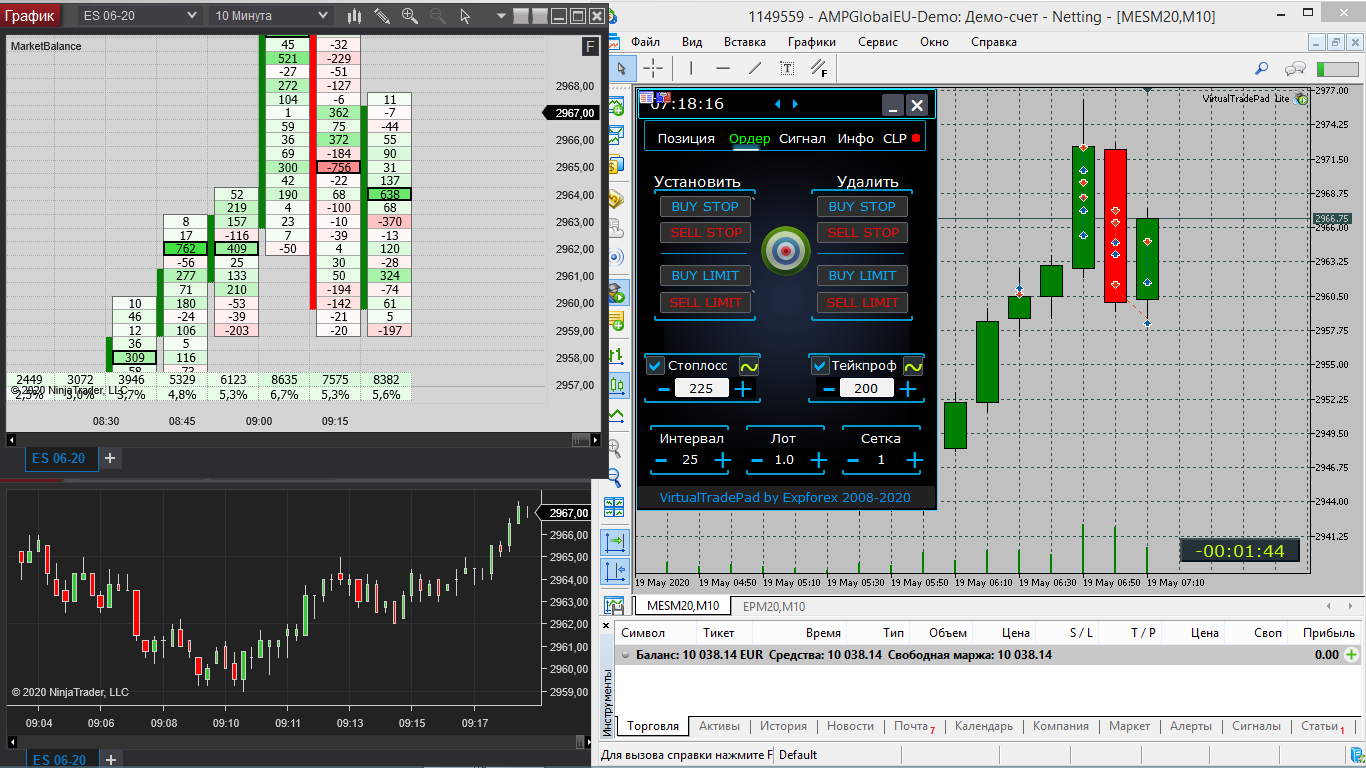The height and width of the screenshot is (768, 1366).
Task: Toggle the Takeprofit wave mode icon
Action: pyautogui.click(x=914, y=366)
